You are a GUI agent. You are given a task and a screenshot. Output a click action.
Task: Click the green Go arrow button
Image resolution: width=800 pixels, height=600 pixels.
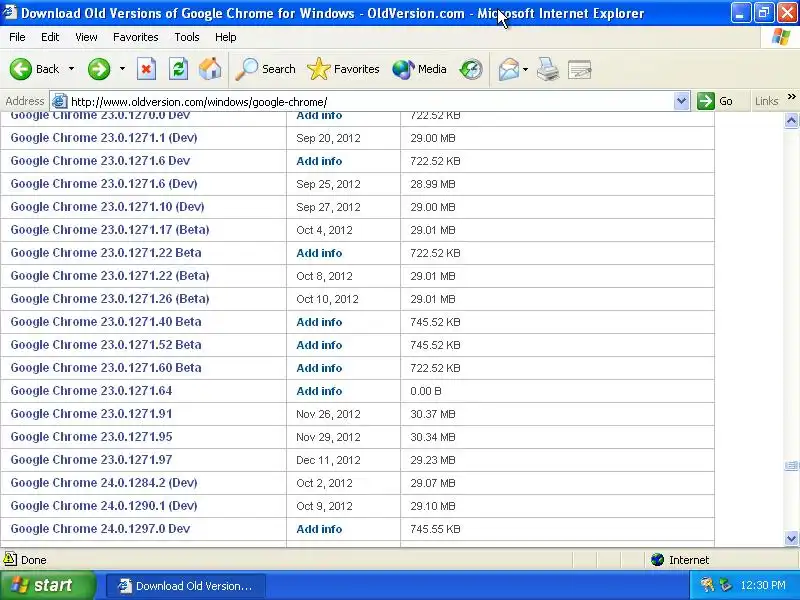[706, 101]
